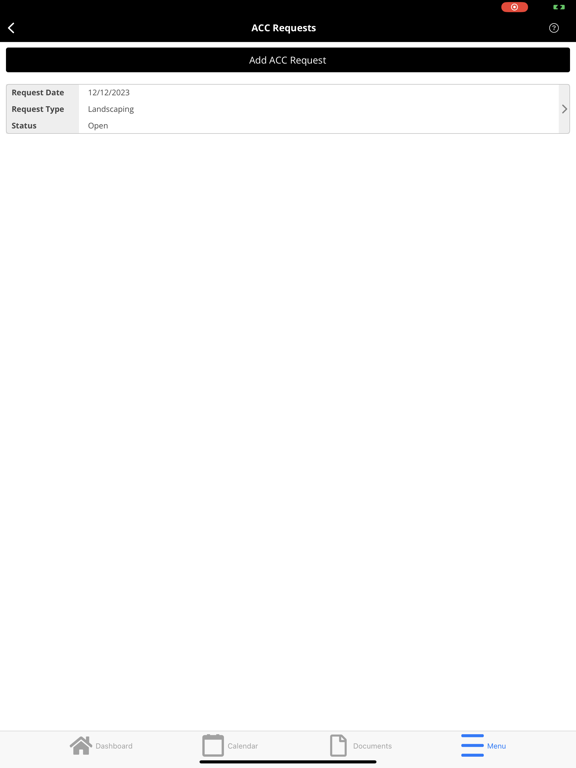
Task: Go back using the header arrow
Action: click(x=11, y=28)
